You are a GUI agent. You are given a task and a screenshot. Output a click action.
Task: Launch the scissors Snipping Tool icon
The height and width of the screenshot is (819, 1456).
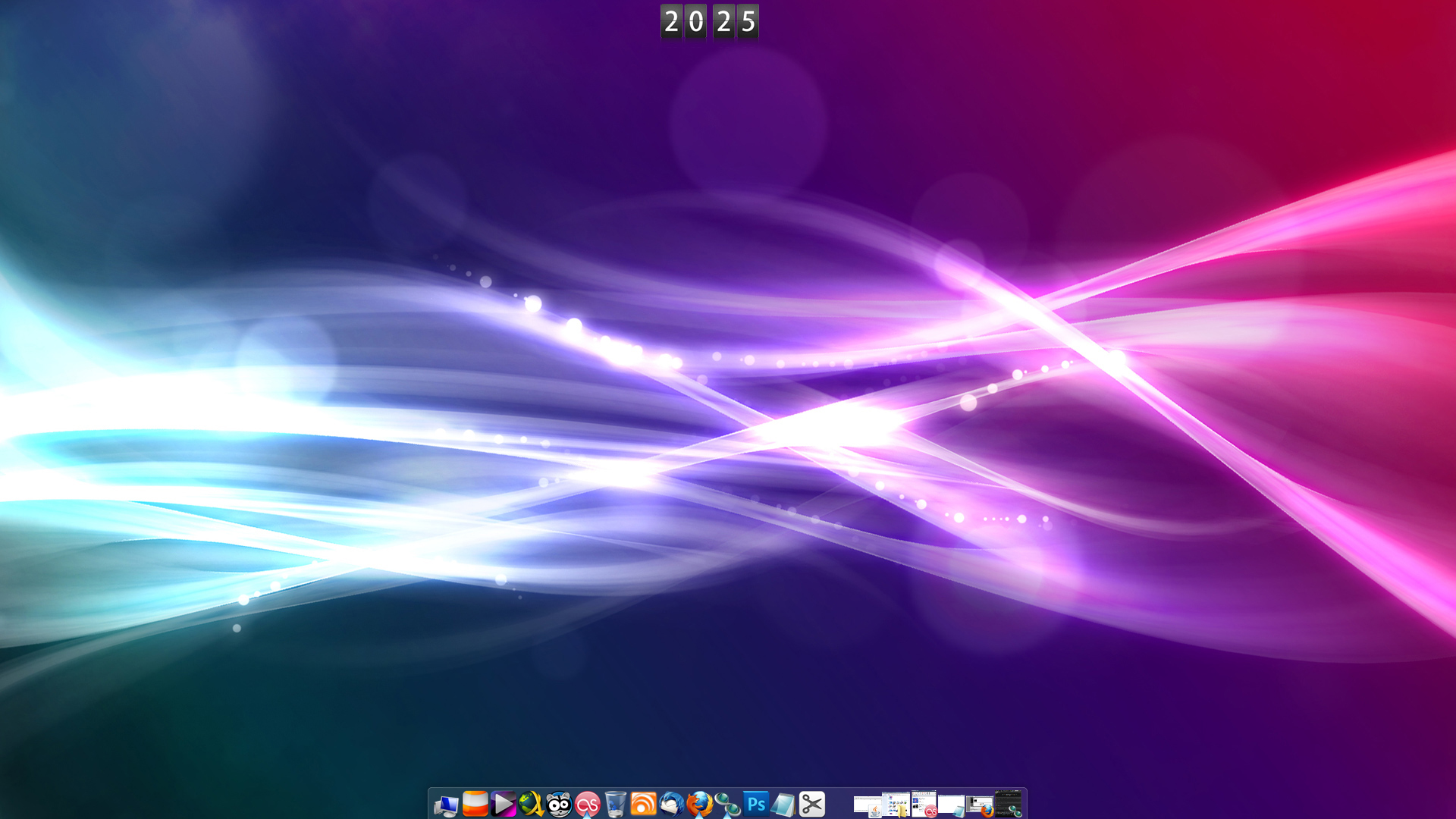tap(811, 804)
